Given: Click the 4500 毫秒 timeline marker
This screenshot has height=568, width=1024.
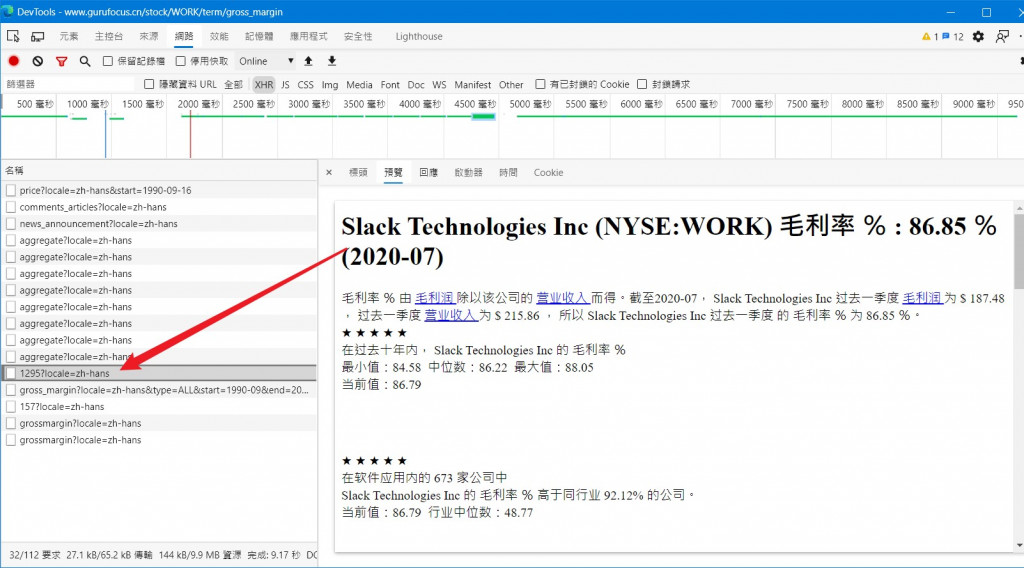Looking at the screenshot, I should (475, 104).
